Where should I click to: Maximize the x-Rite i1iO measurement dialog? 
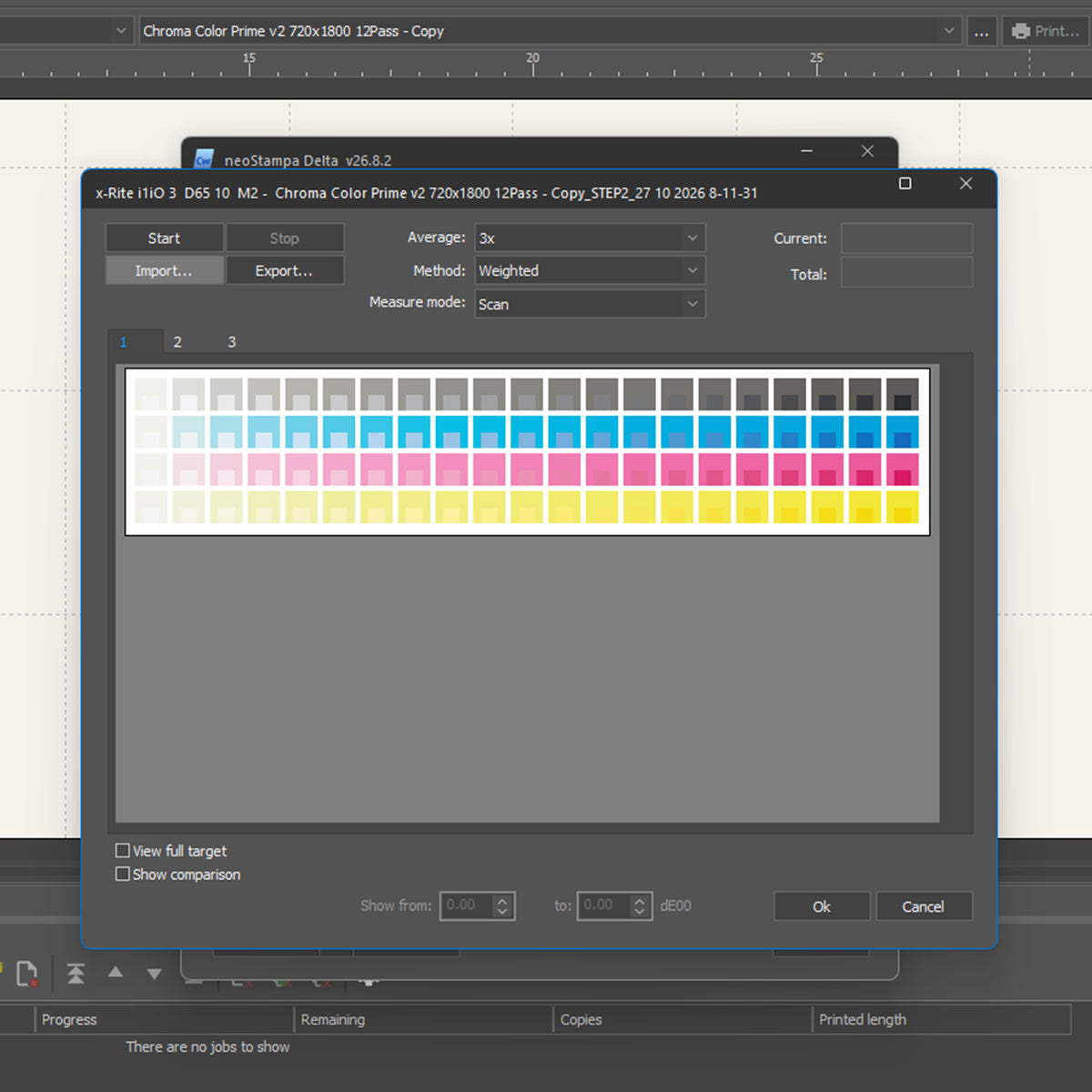click(x=905, y=183)
